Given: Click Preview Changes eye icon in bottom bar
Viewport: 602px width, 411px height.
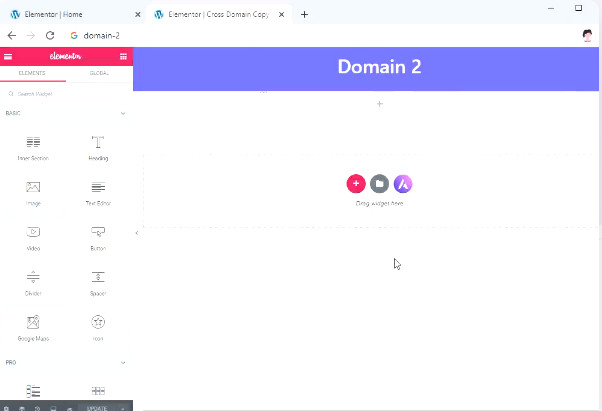Looking at the screenshot, I should (69, 408).
